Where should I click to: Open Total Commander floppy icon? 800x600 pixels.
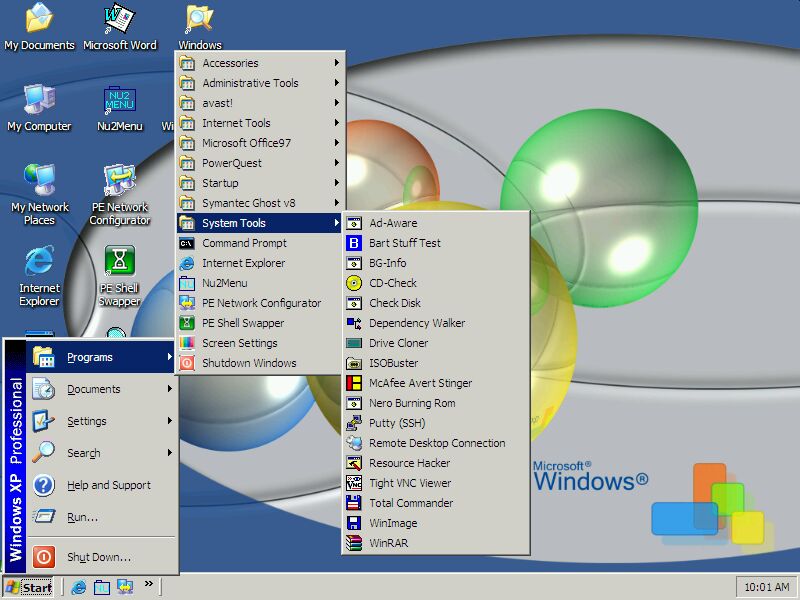pos(354,503)
